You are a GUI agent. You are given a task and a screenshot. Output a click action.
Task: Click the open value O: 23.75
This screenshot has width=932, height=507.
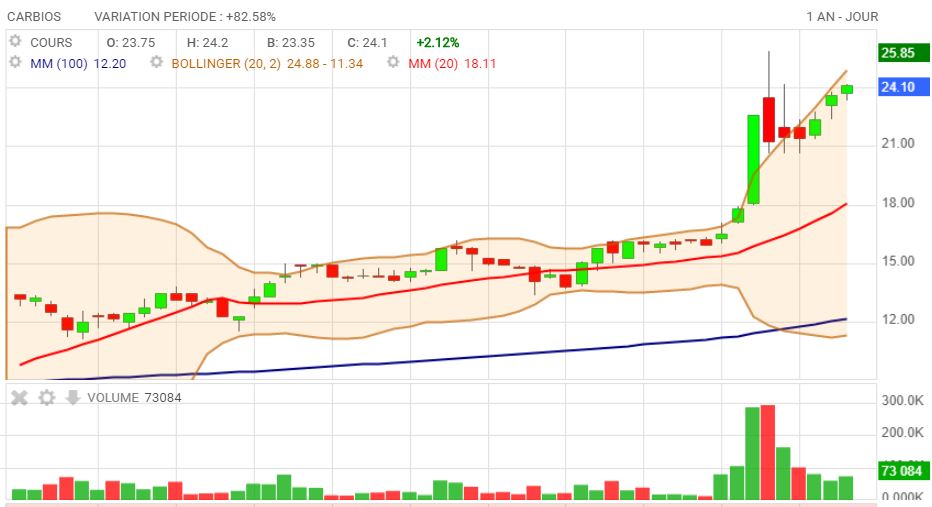tap(131, 43)
